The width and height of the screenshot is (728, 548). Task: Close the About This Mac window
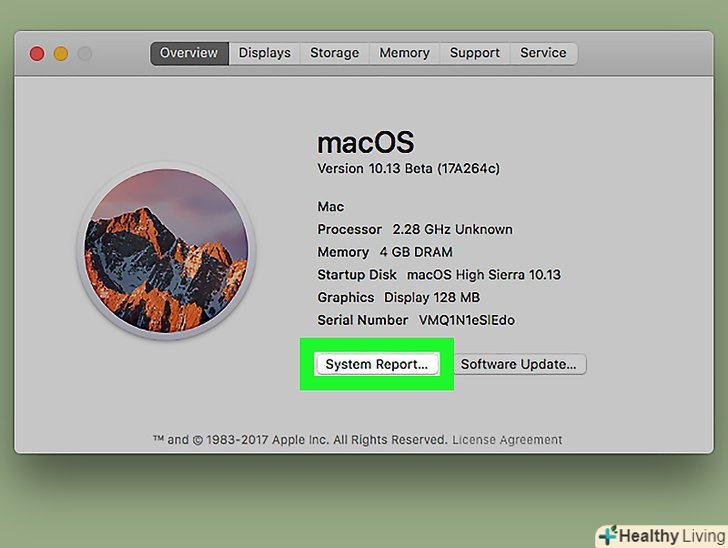(37, 54)
